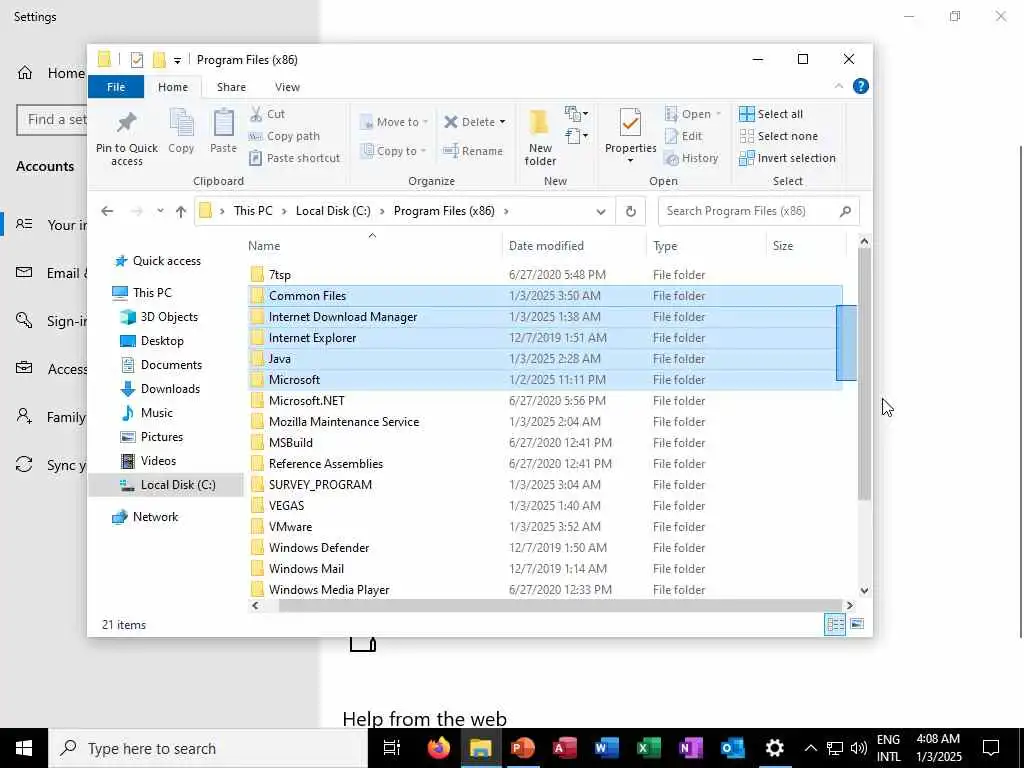Expand address bar history dropdown
Image resolution: width=1024 pixels, height=768 pixels.
click(x=601, y=211)
